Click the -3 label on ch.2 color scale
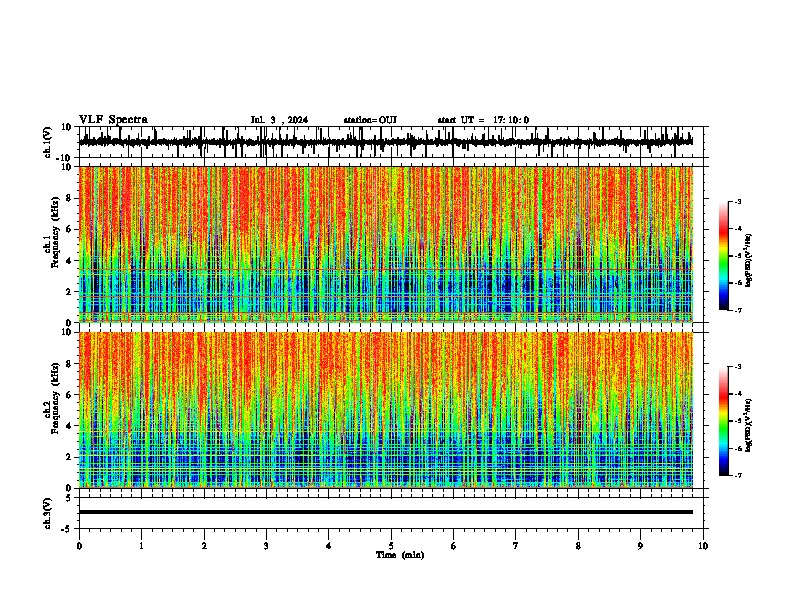Screen dimensions: 792x612 [x=737, y=367]
